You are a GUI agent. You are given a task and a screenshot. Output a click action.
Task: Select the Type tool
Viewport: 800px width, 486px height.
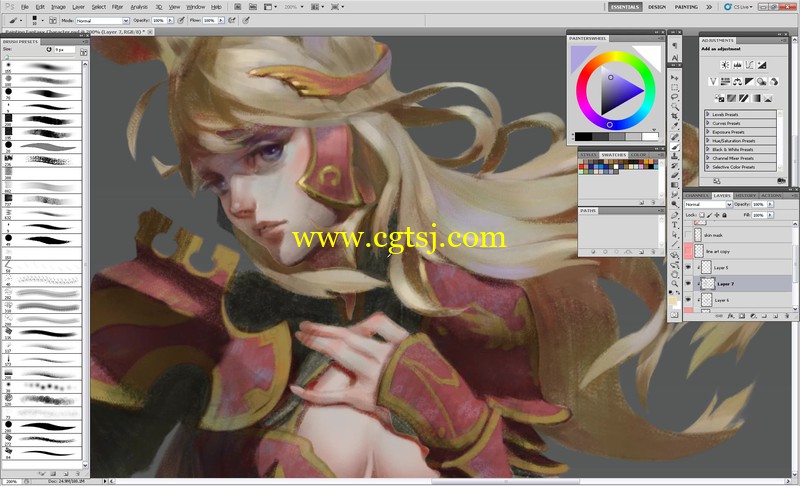674,224
